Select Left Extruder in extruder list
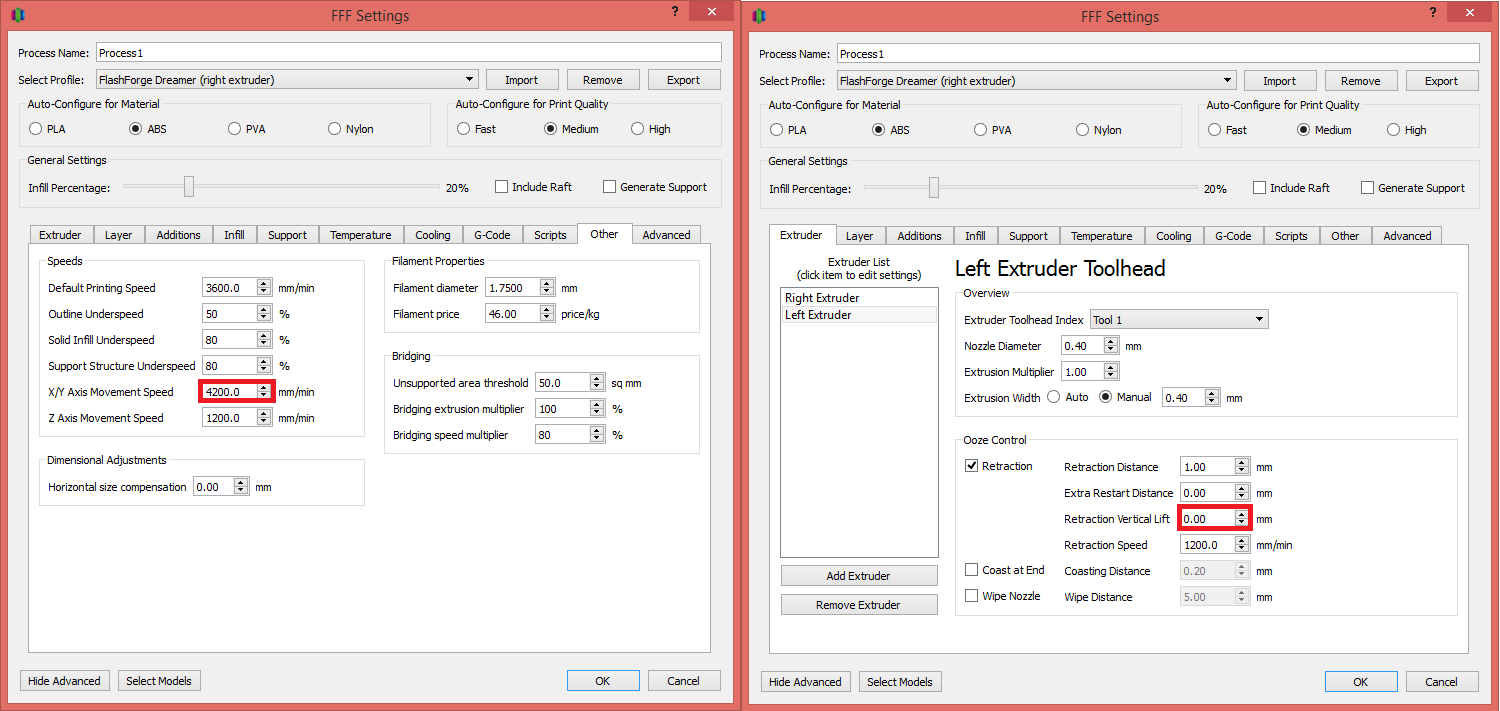This screenshot has width=1500, height=711. point(859,315)
